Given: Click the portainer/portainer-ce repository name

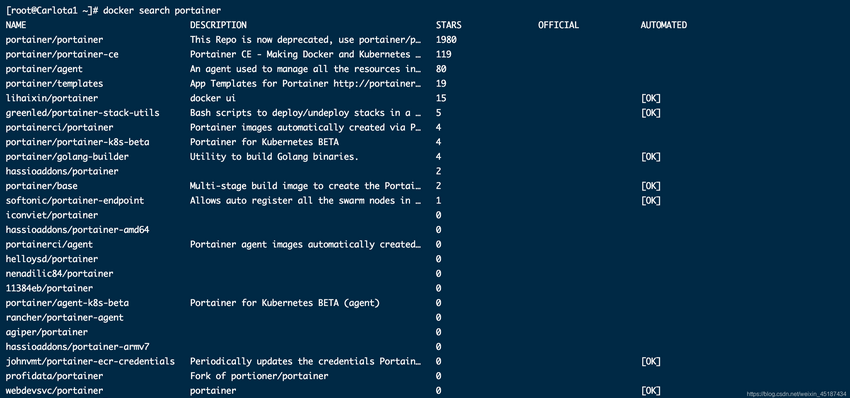Looking at the screenshot, I should point(62,54).
